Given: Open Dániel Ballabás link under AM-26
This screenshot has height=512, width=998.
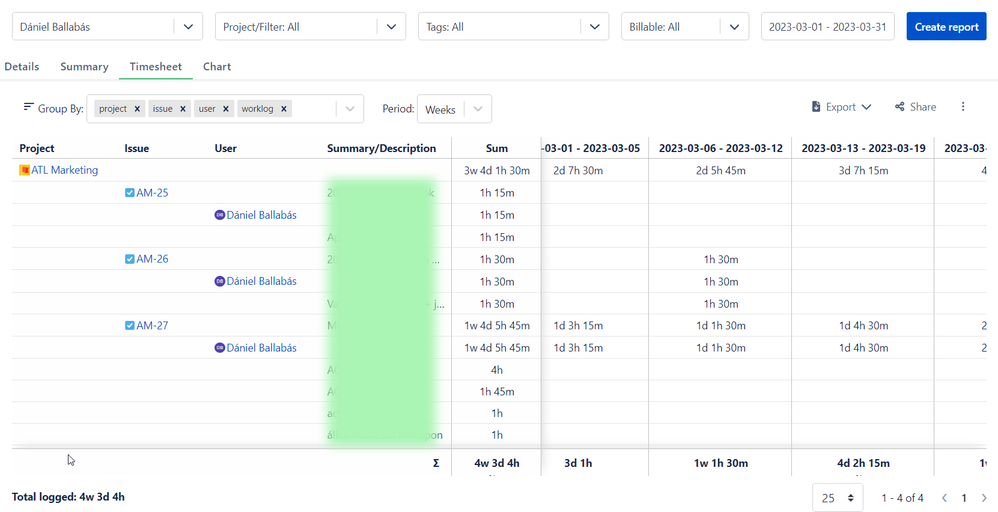Looking at the screenshot, I should pos(262,281).
